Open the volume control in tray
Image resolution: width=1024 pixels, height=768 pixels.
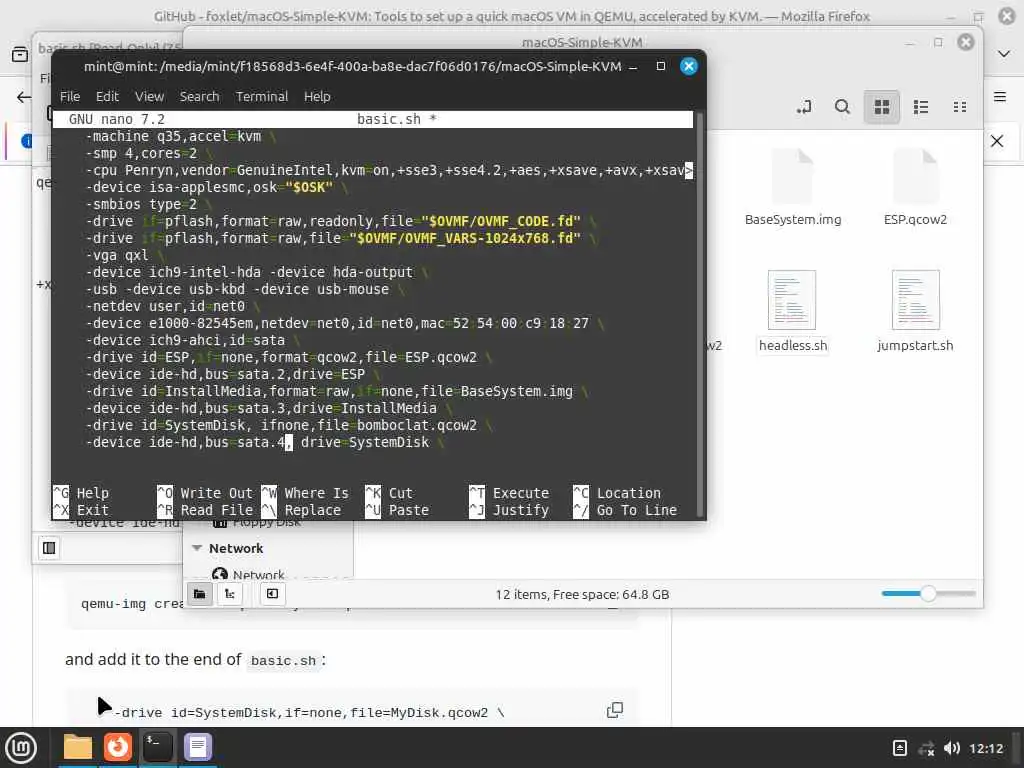click(x=952, y=748)
